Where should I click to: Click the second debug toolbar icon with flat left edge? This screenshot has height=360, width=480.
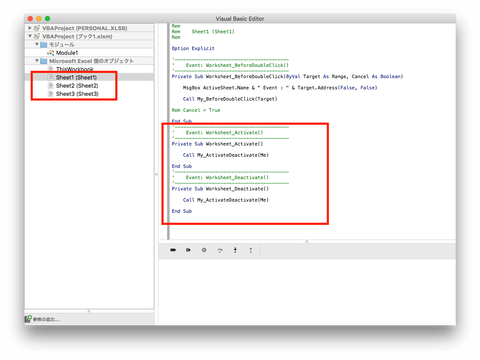click(188, 250)
